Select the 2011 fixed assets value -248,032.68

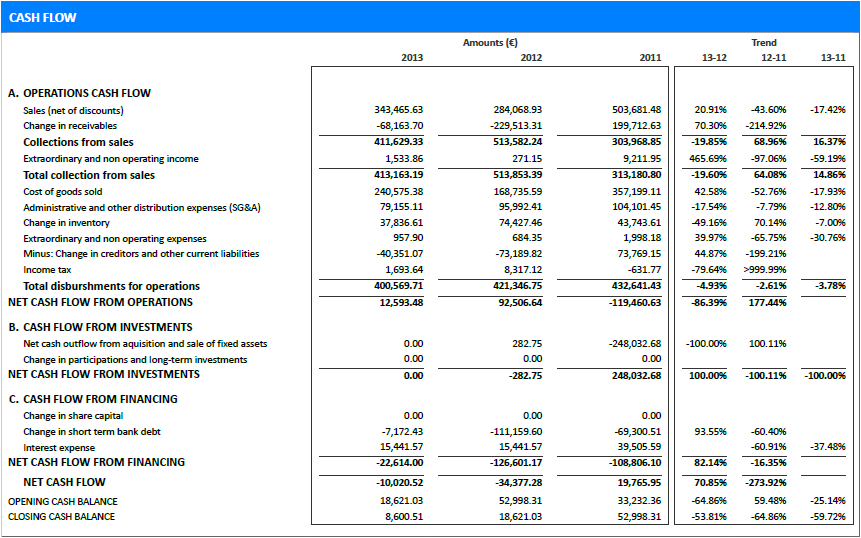pyautogui.click(x=635, y=344)
